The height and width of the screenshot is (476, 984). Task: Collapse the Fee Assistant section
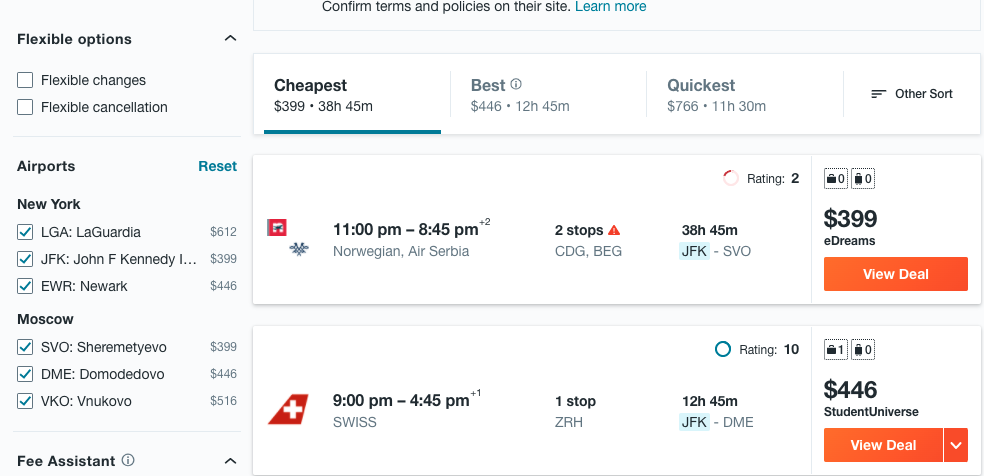coord(230,461)
